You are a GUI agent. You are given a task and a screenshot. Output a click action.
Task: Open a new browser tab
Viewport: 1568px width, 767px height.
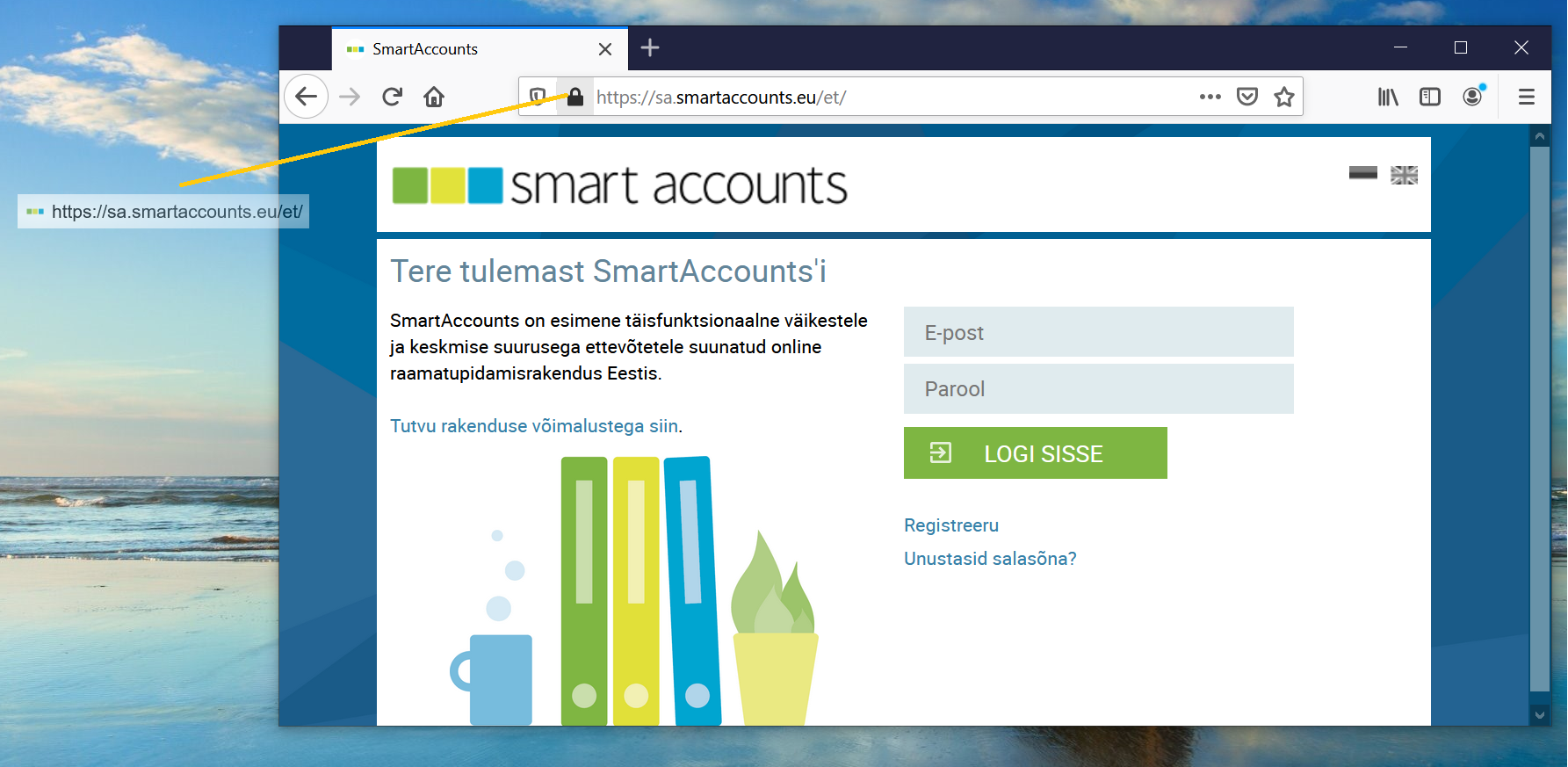point(650,48)
